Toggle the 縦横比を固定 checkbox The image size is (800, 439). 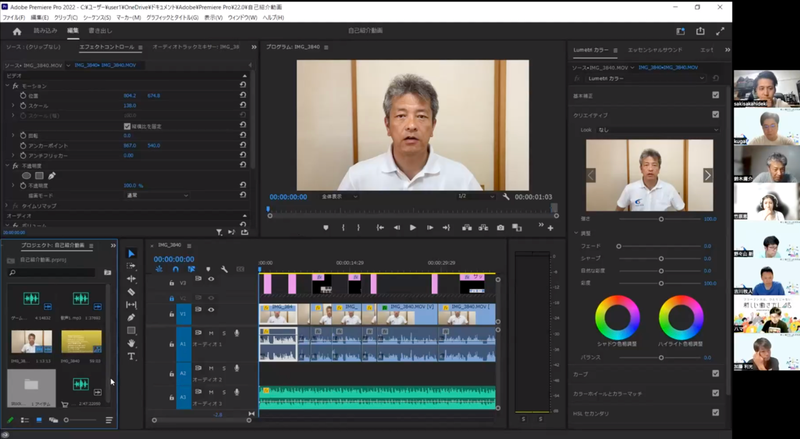click(x=126, y=126)
